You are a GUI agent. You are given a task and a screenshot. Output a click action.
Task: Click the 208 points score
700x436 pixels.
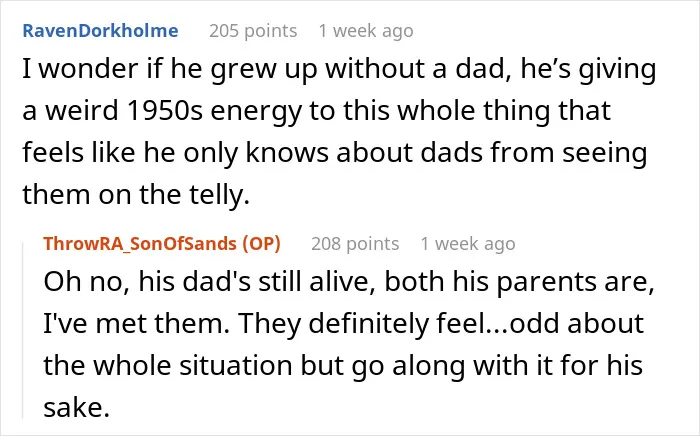355,244
